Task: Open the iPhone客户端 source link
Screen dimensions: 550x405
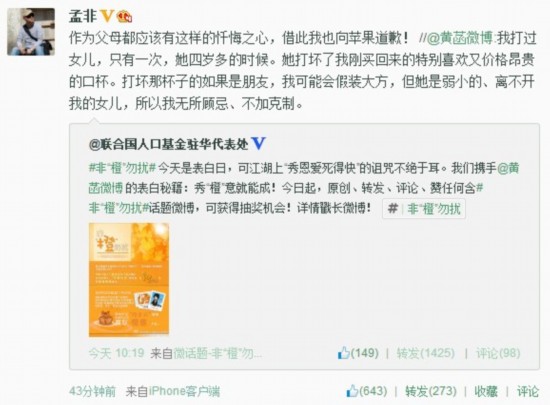Action: (x=185, y=391)
